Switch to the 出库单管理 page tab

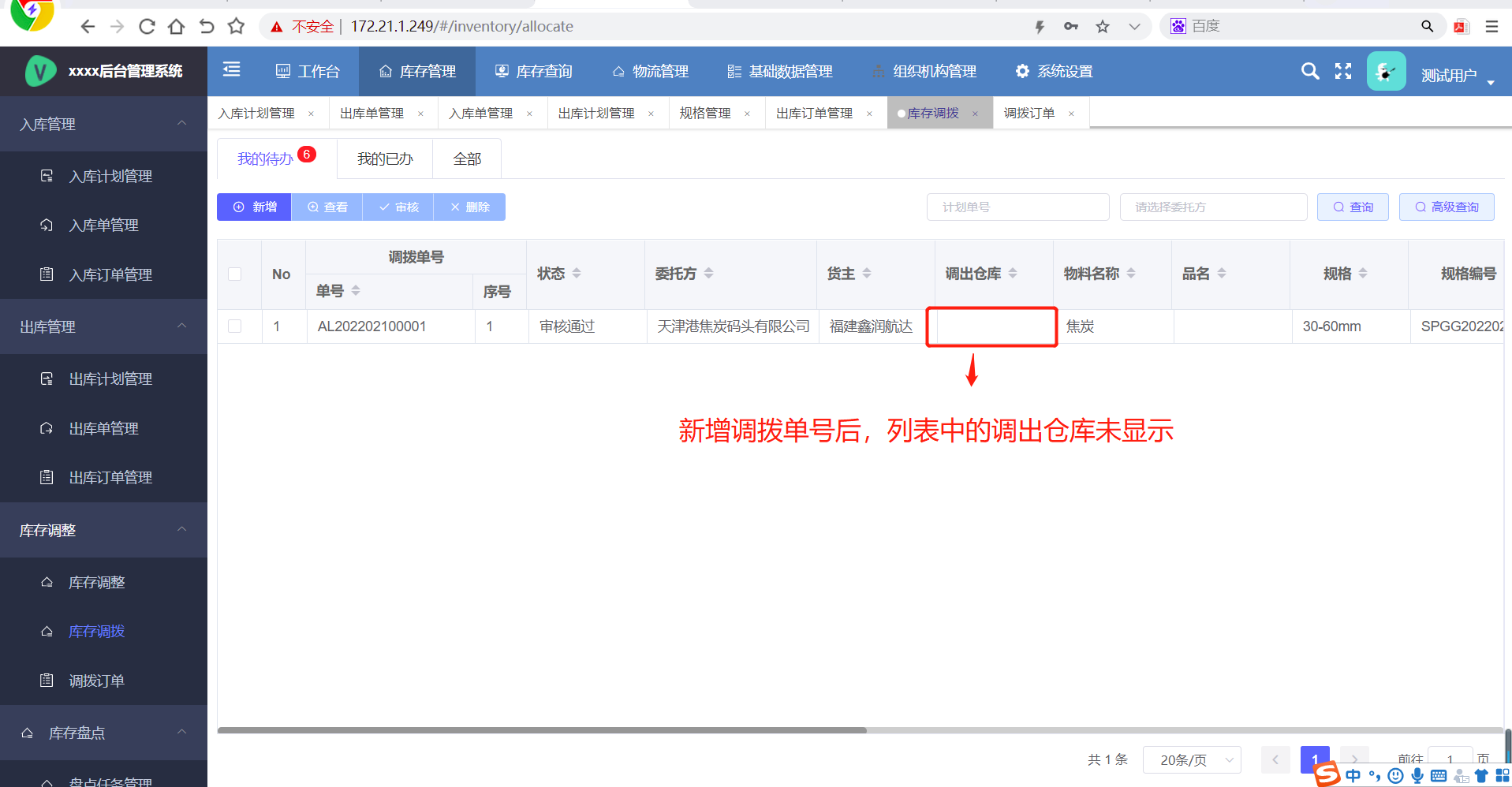coord(371,114)
